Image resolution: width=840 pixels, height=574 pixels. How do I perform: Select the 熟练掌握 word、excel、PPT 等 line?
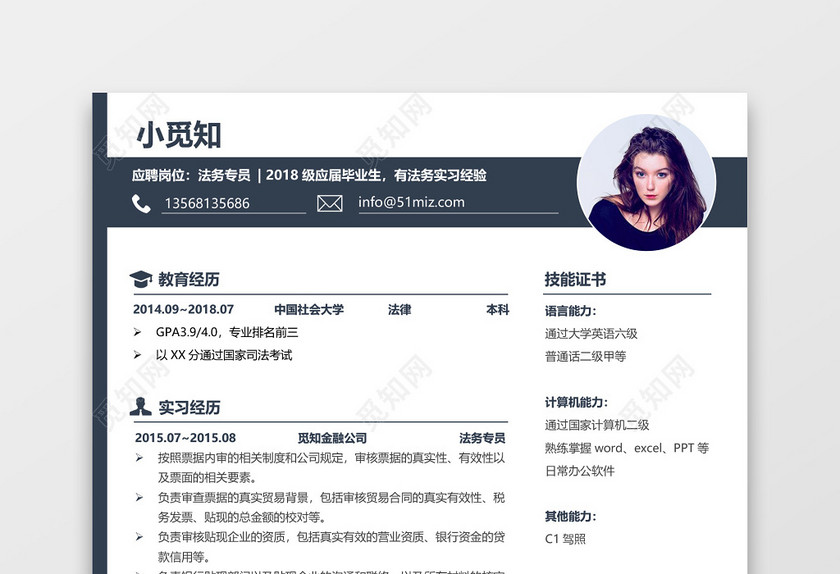pyautogui.click(x=627, y=448)
